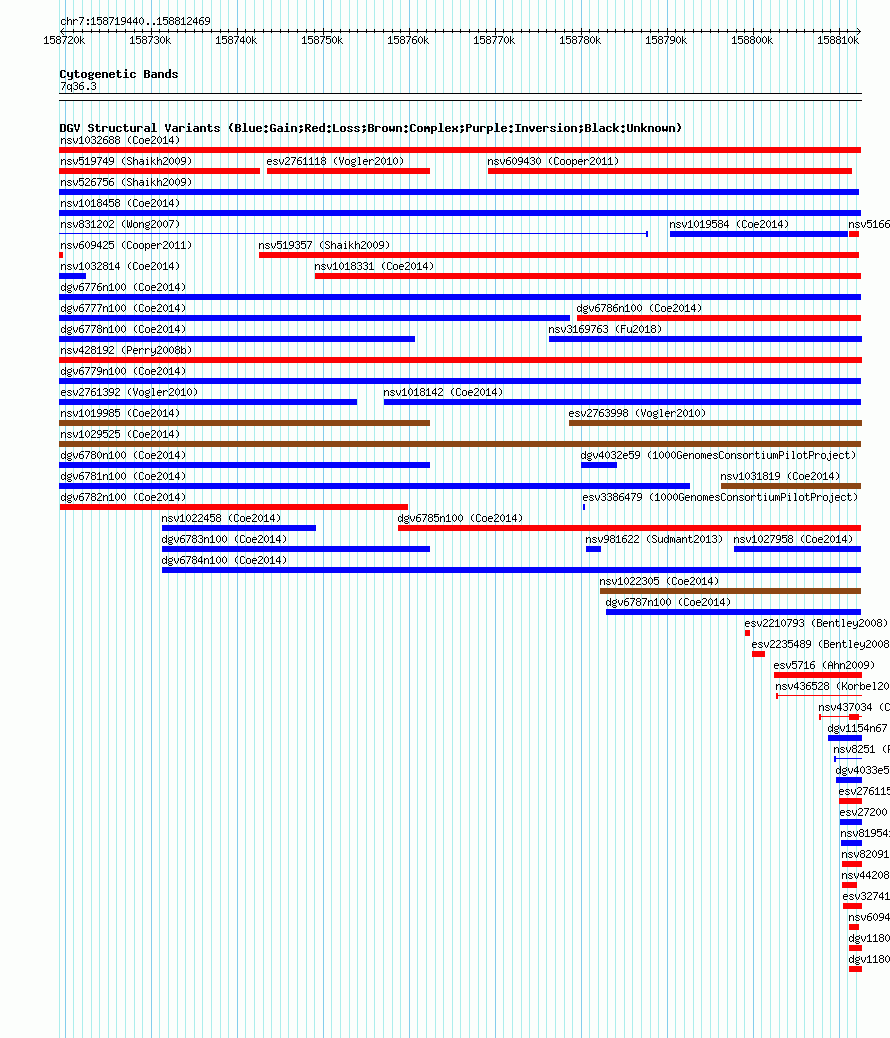Click the 158760k ruler tick label
This screenshot has width=890, height=1038.
[408, 40]
